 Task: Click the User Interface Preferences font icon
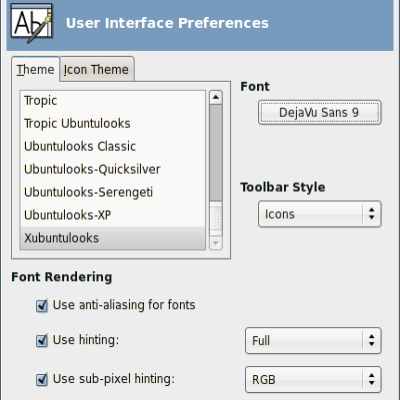31,23
